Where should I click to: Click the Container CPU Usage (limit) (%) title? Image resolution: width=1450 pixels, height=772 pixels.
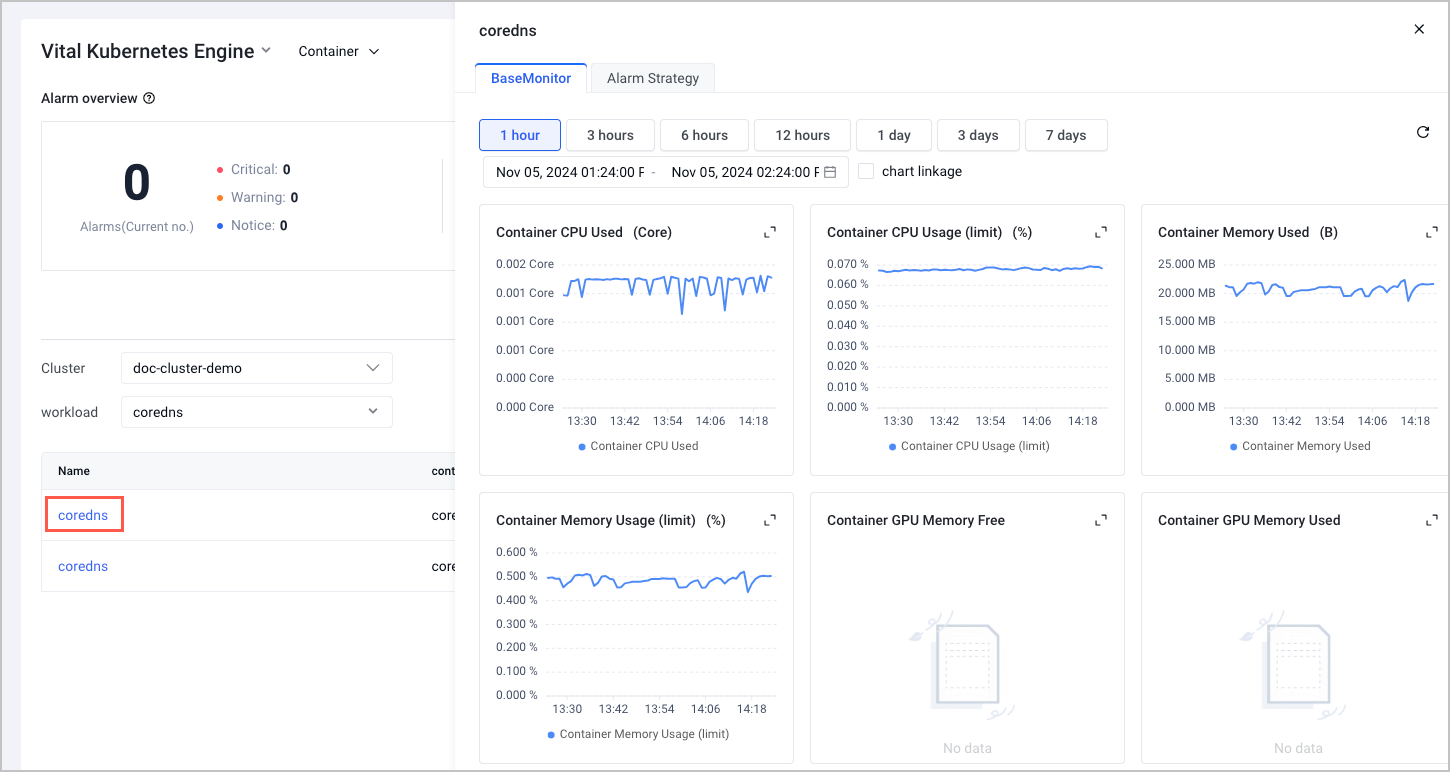(930, 232)
